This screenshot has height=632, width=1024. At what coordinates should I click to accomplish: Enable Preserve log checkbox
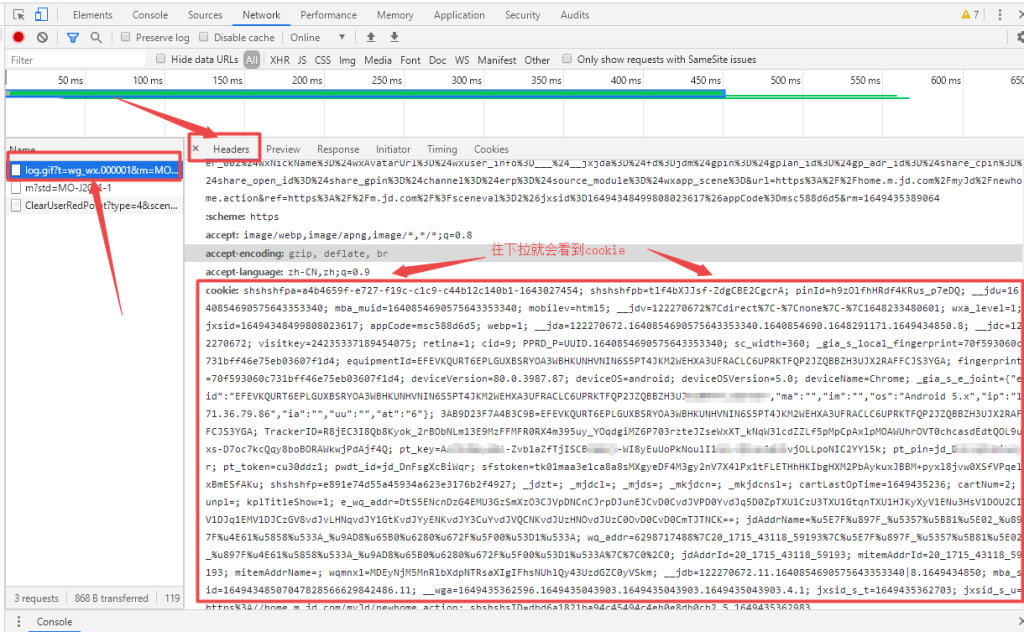(125, 37)
